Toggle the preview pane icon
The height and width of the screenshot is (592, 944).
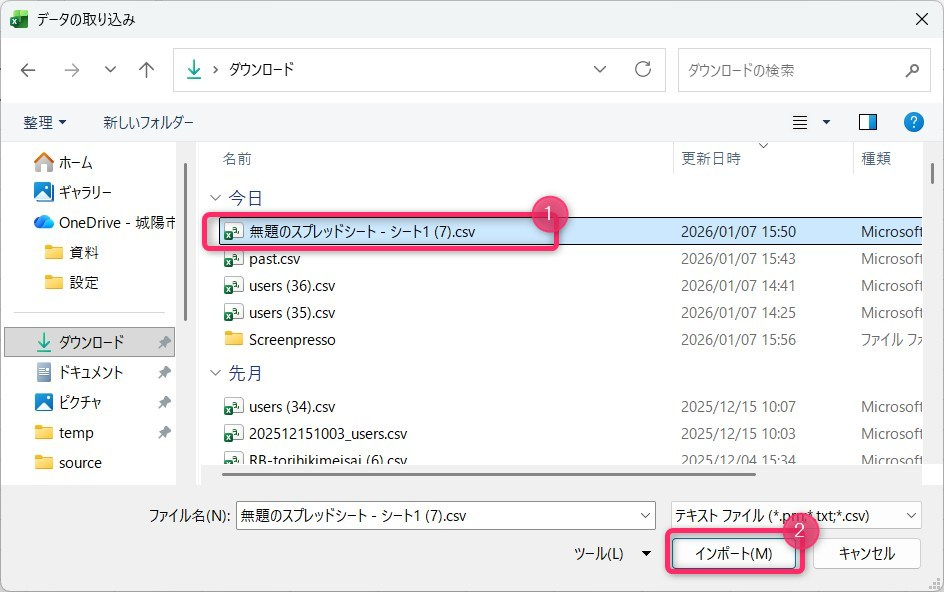tap(867, 122)
